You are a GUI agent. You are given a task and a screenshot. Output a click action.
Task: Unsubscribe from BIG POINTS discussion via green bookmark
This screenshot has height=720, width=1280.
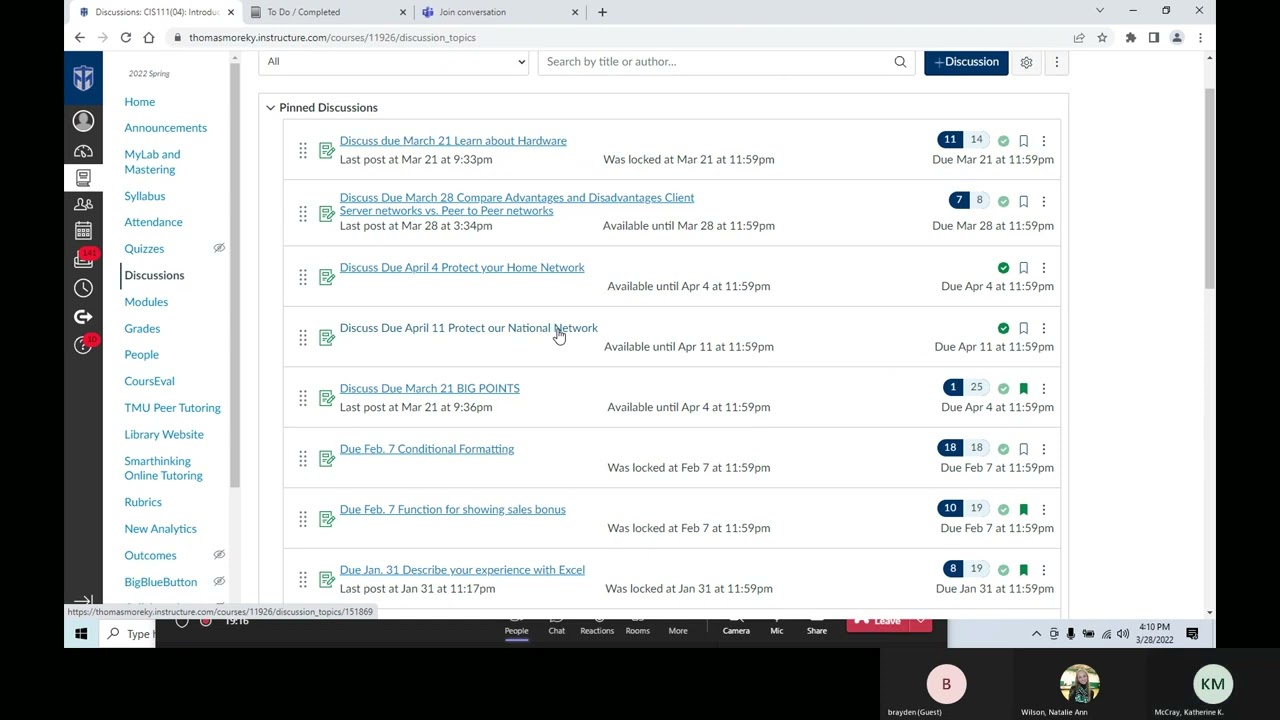click(x=1023, y=388)
